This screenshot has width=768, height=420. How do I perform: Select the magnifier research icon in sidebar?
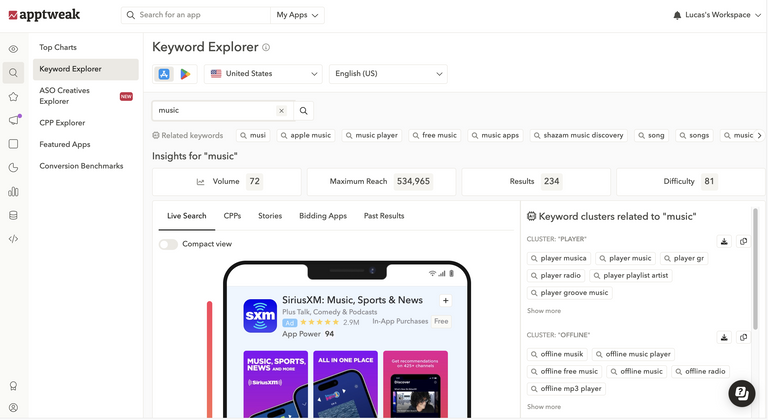tap(13, 73)
